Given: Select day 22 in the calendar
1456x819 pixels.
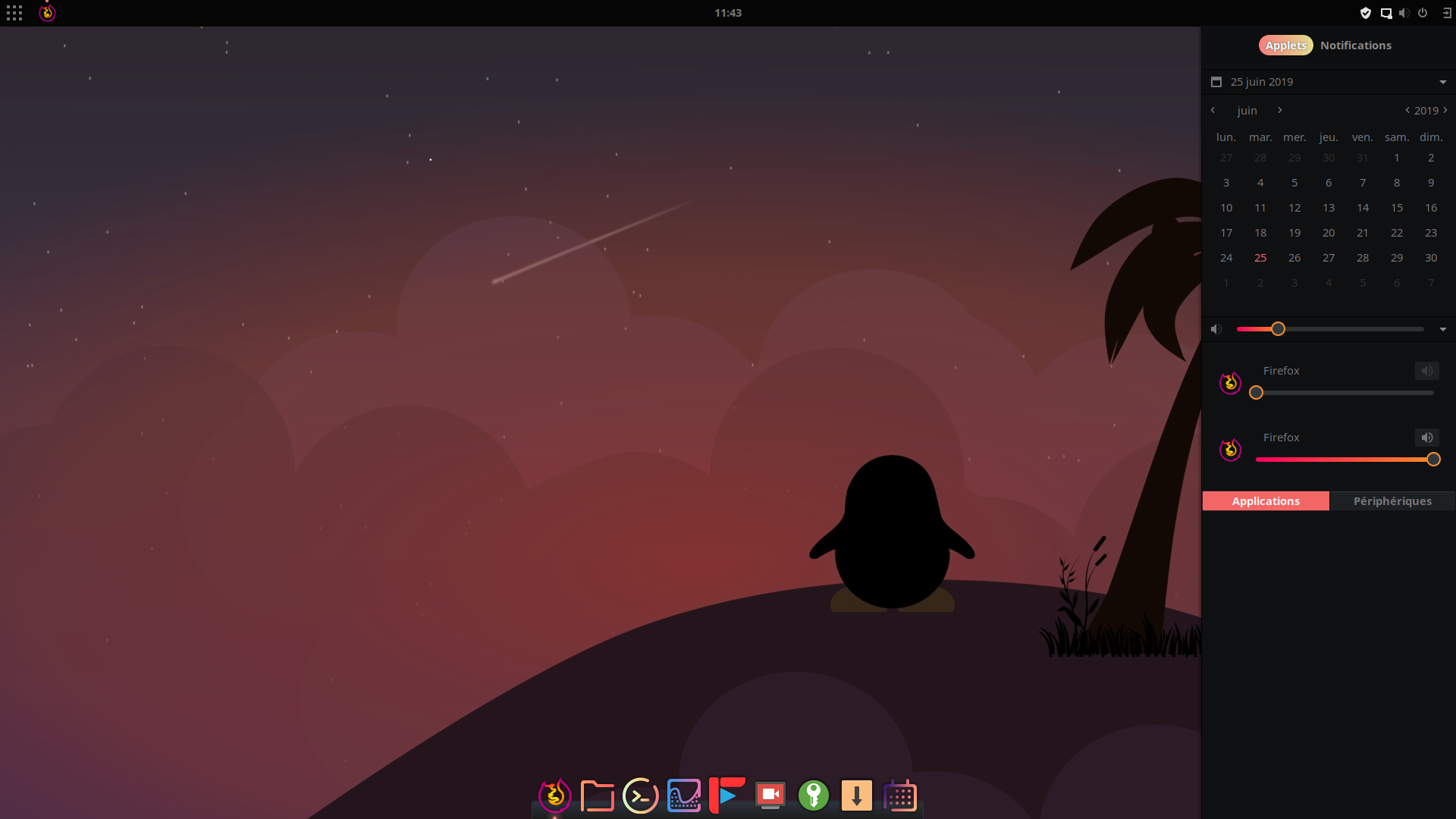Looking at the screenshot, I should [1397, 233].
